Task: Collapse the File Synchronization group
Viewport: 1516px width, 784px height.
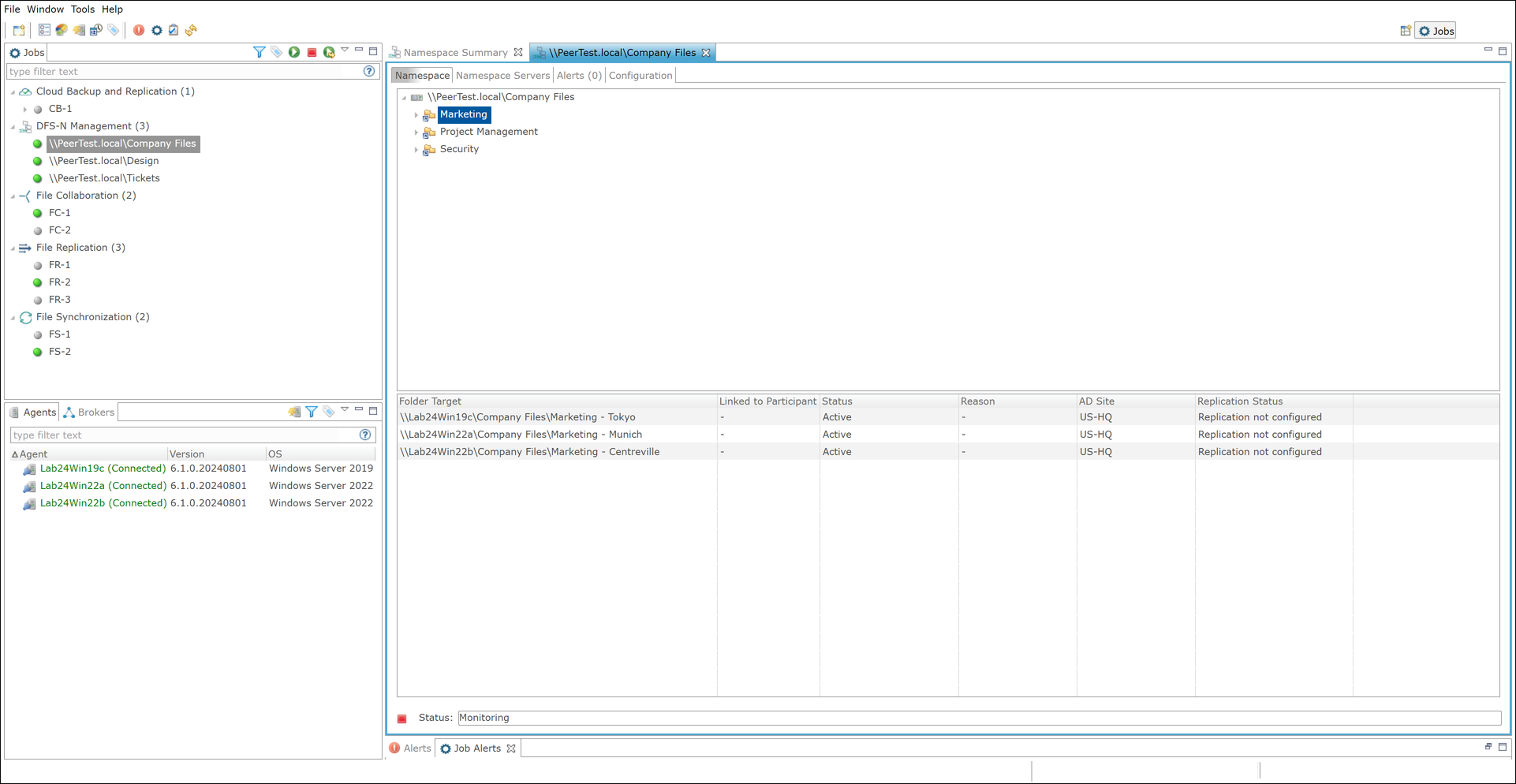Action: click(13, 317)
